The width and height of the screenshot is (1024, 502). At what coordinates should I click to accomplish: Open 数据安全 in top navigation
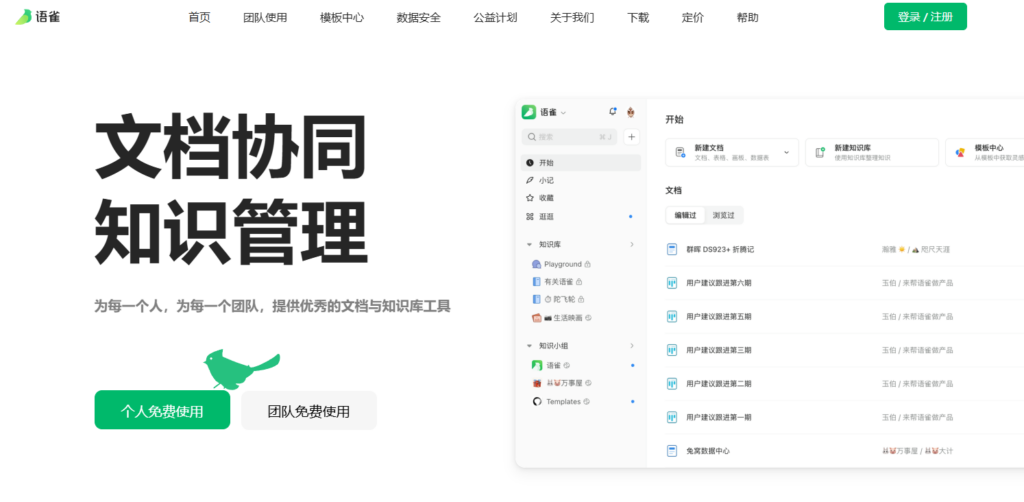pyautogui.click(x=419, y=18)
